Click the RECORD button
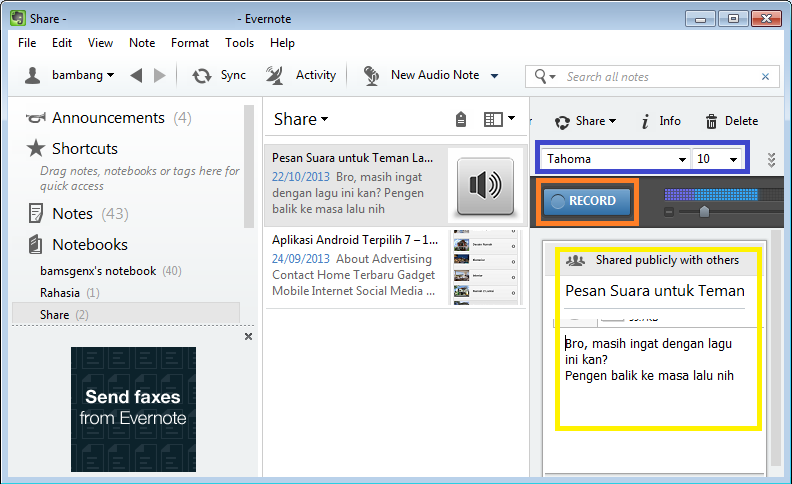This screenshot has height=484, width=792. click(x=586, y=201)
